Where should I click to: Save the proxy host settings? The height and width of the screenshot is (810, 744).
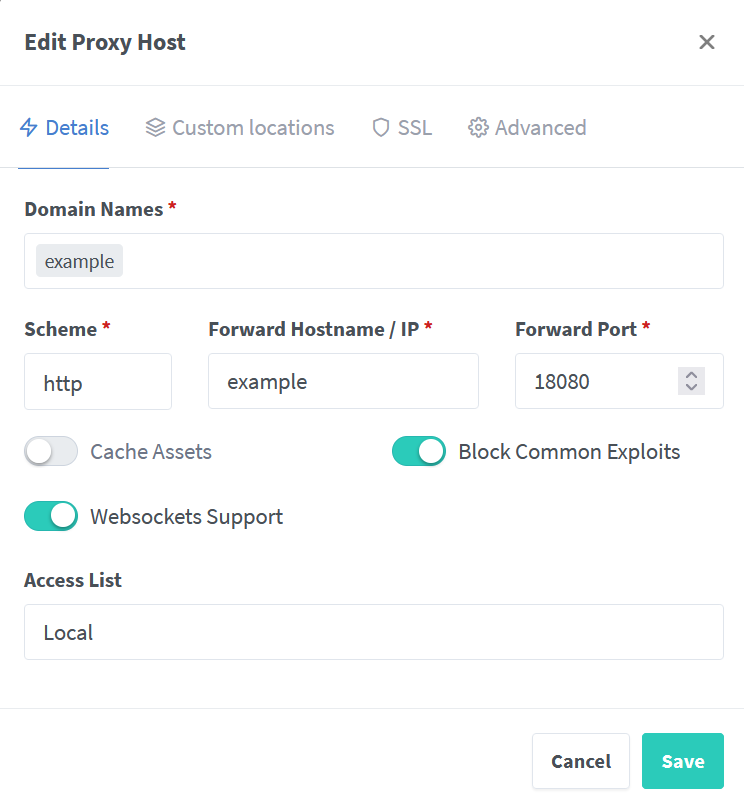683,761
